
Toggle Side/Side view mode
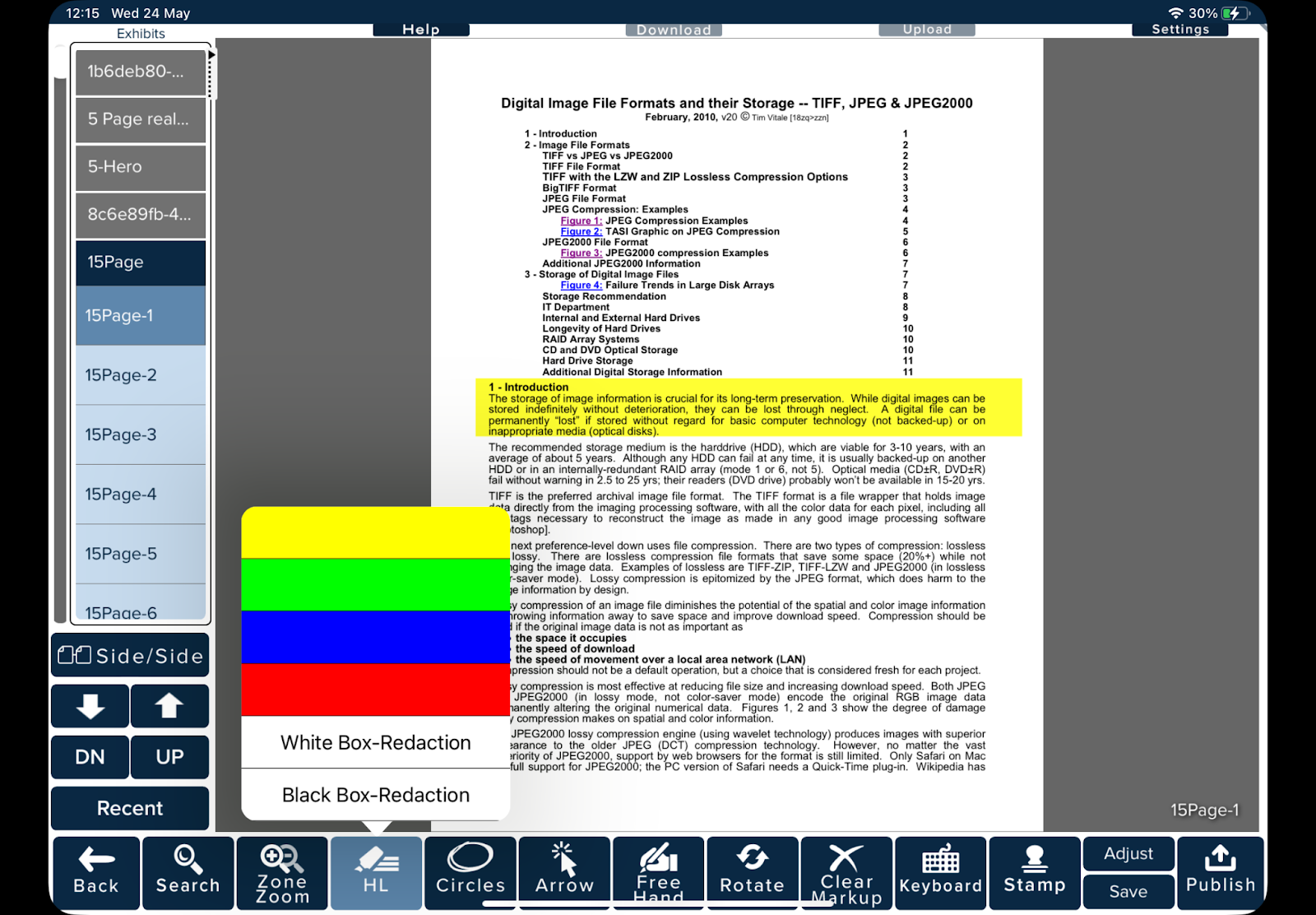(130, 656)
